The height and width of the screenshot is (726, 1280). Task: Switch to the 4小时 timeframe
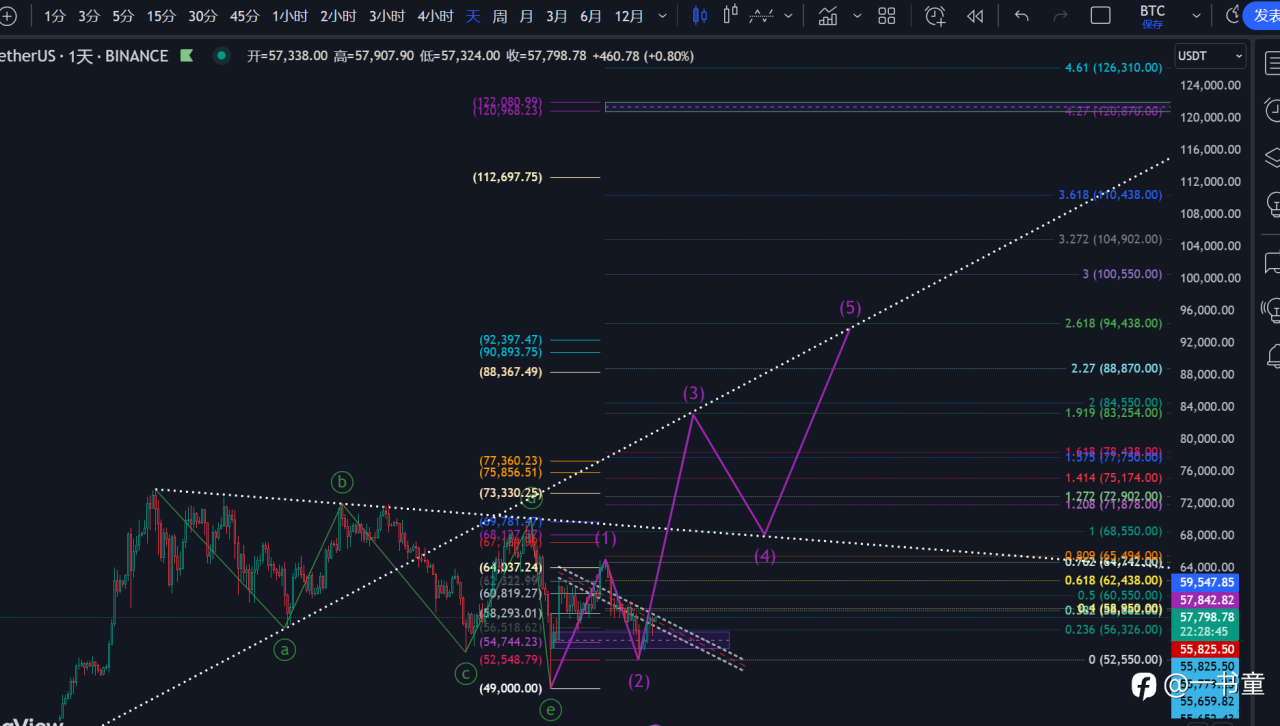[x=435, y=16]
